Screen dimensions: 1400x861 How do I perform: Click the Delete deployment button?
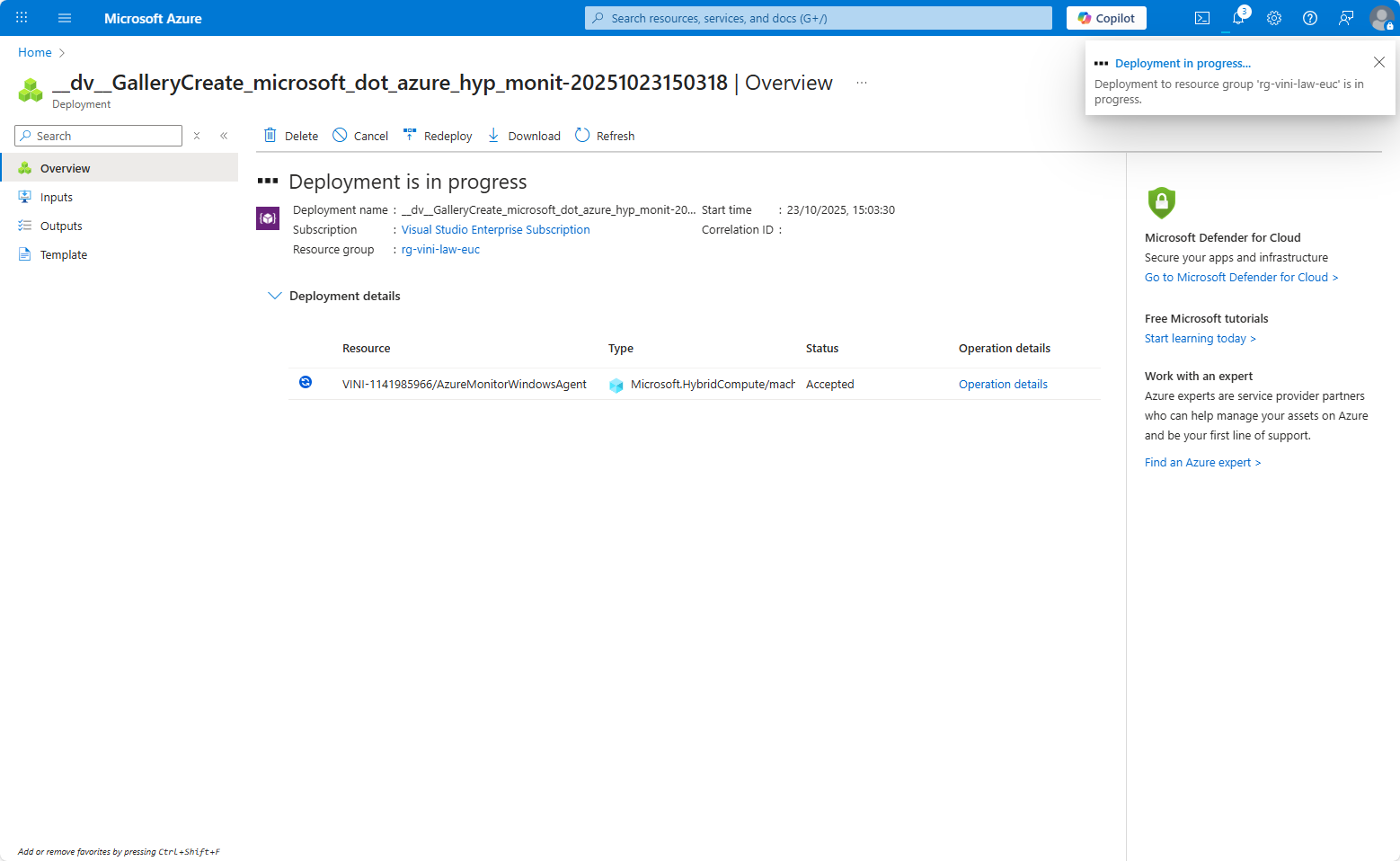tap(290, 136)
